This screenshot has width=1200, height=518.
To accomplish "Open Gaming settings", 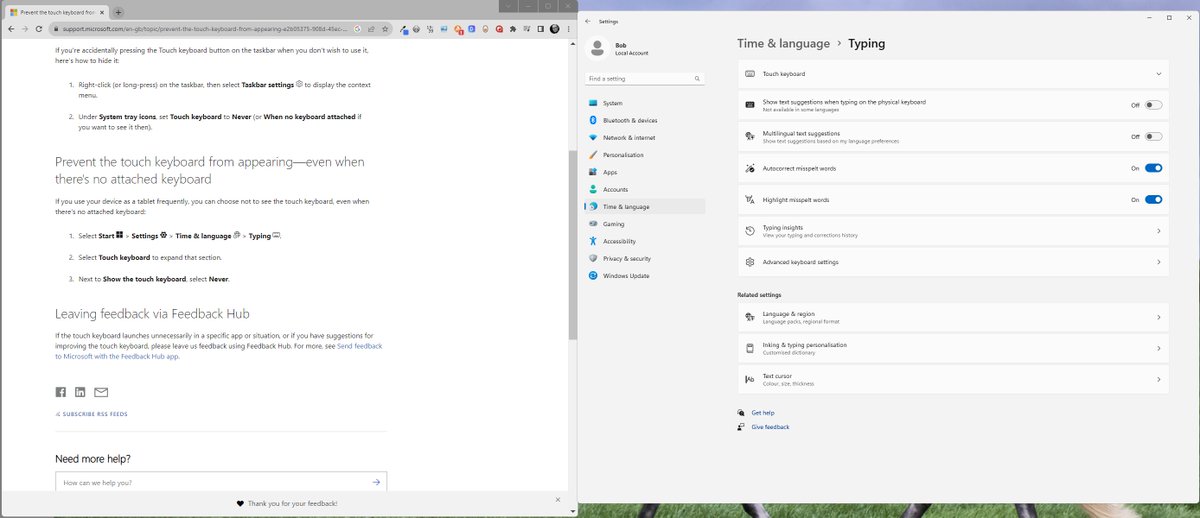I will 645,224.
